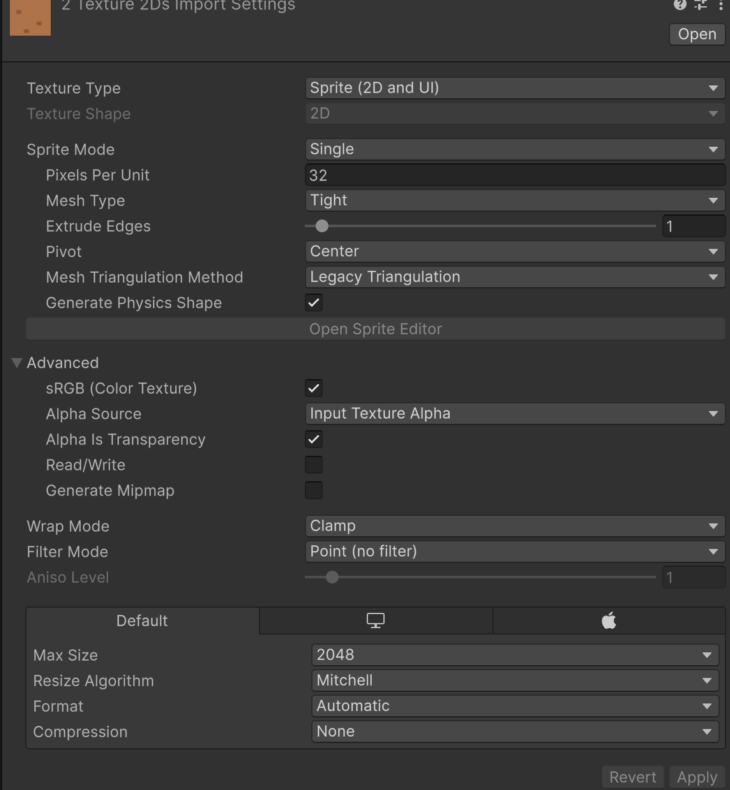Click the 'Extrude Edges' label
This screenshot has width=730, height=790.
point(98,227)
